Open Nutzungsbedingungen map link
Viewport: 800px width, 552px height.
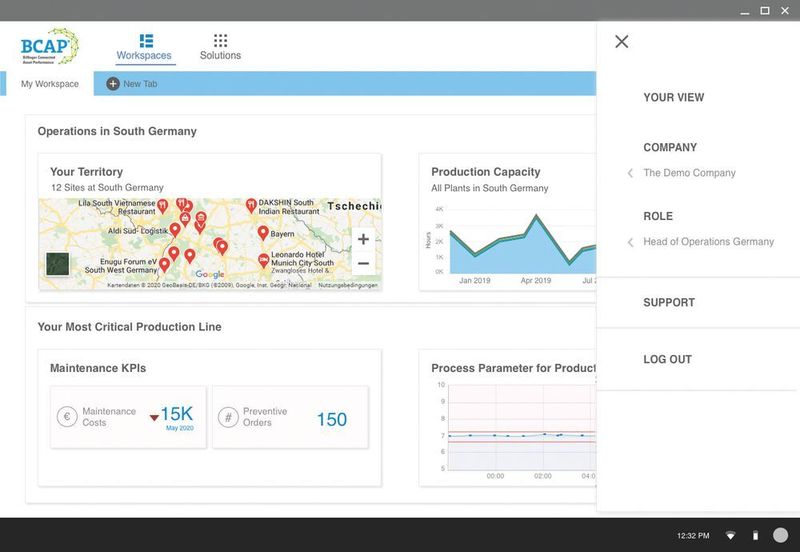pyautogui.click(x=348, y=285)
